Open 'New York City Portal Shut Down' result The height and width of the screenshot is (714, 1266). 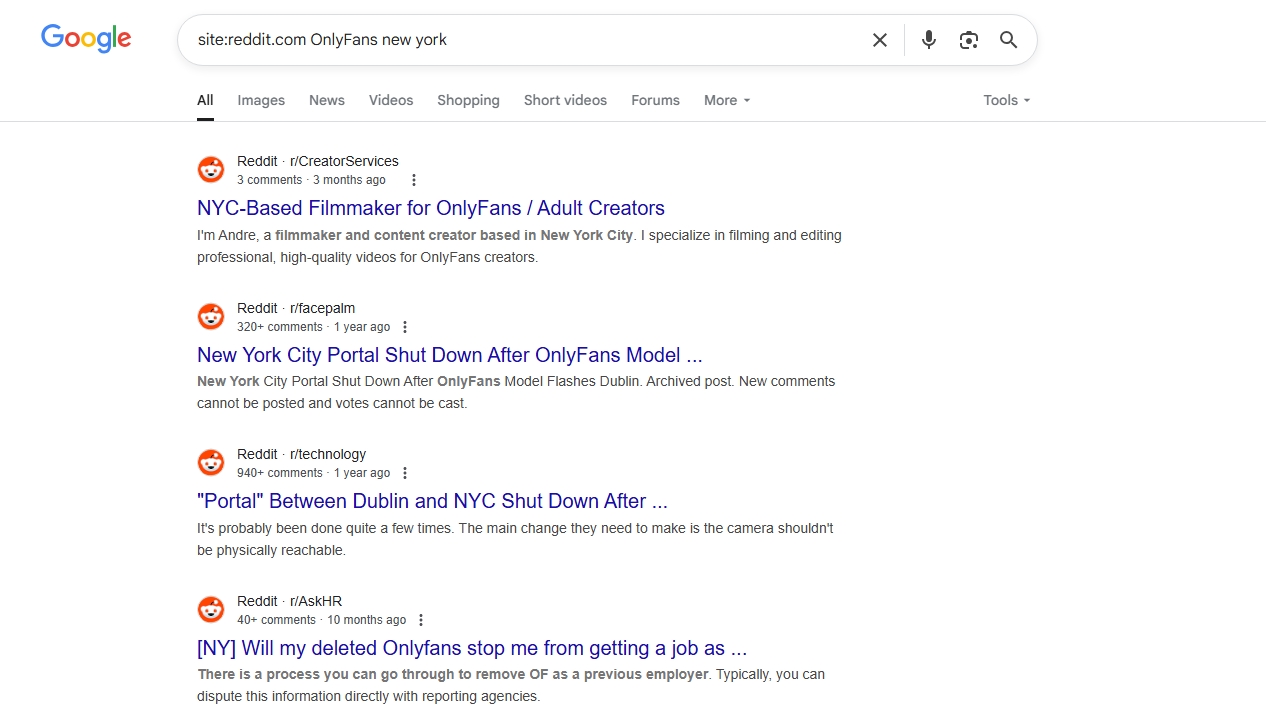pos(450,355)
